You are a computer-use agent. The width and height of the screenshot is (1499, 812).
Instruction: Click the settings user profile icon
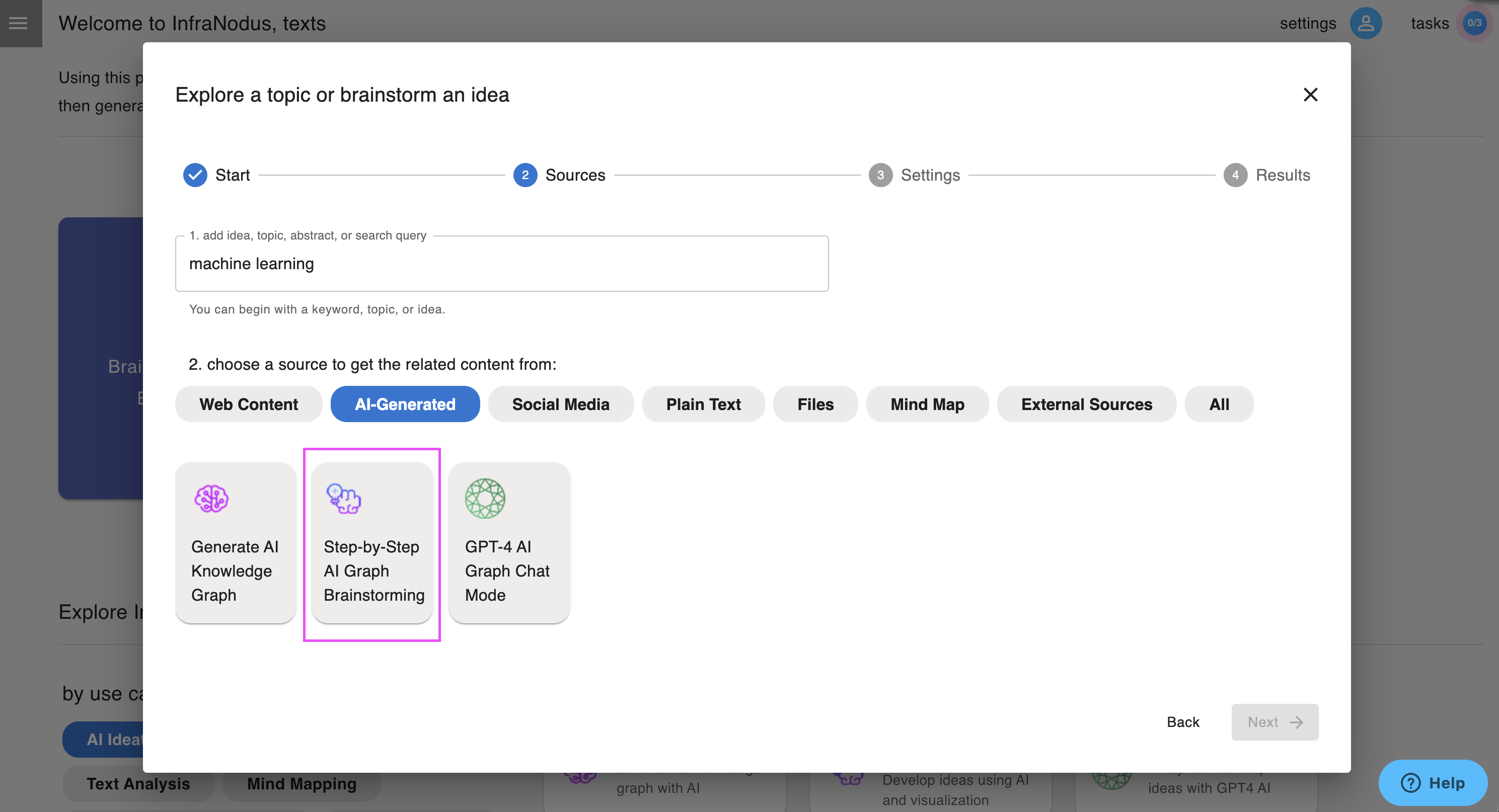coord(1365,23)
